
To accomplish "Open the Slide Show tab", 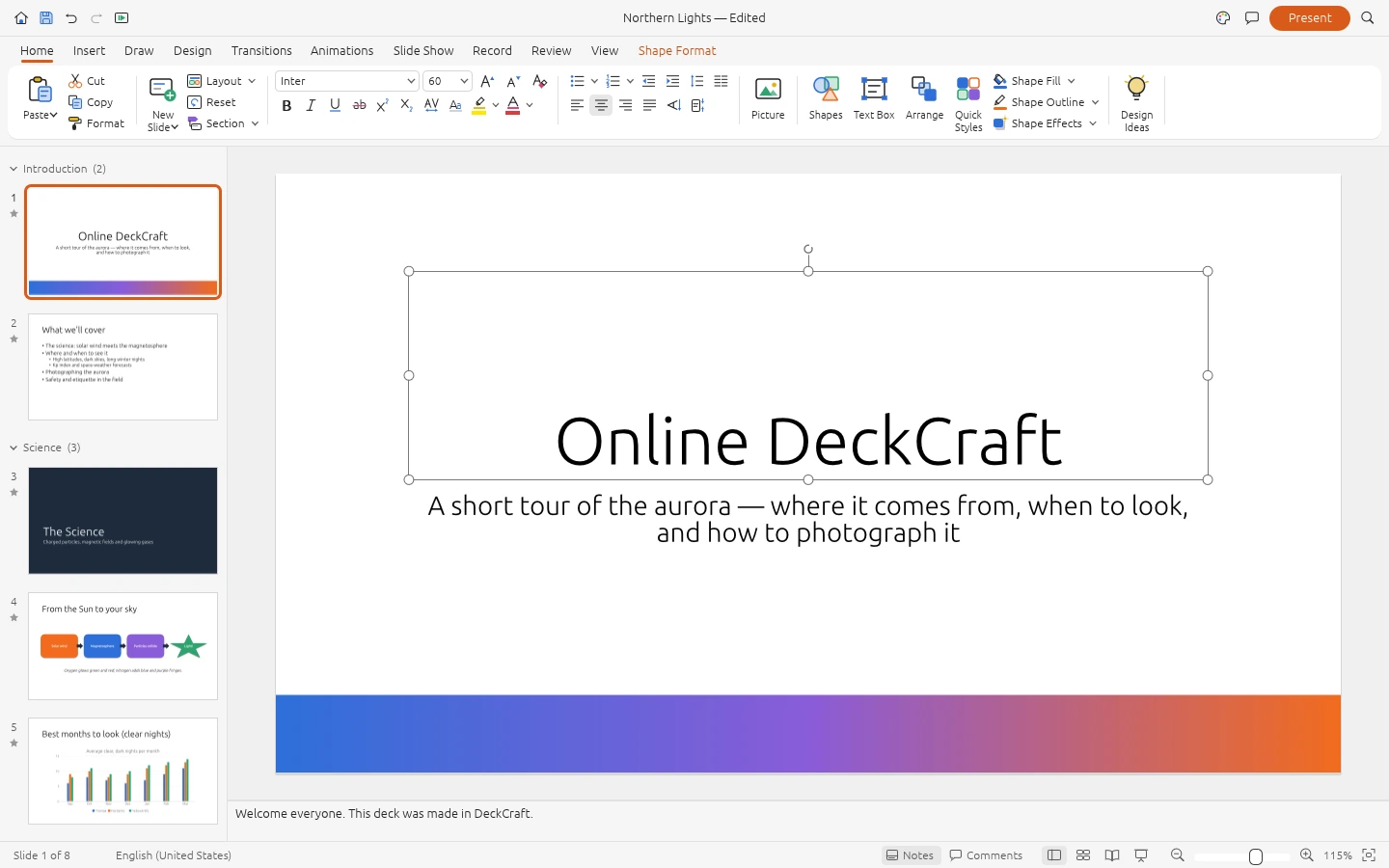I will (x=423, y=50).
